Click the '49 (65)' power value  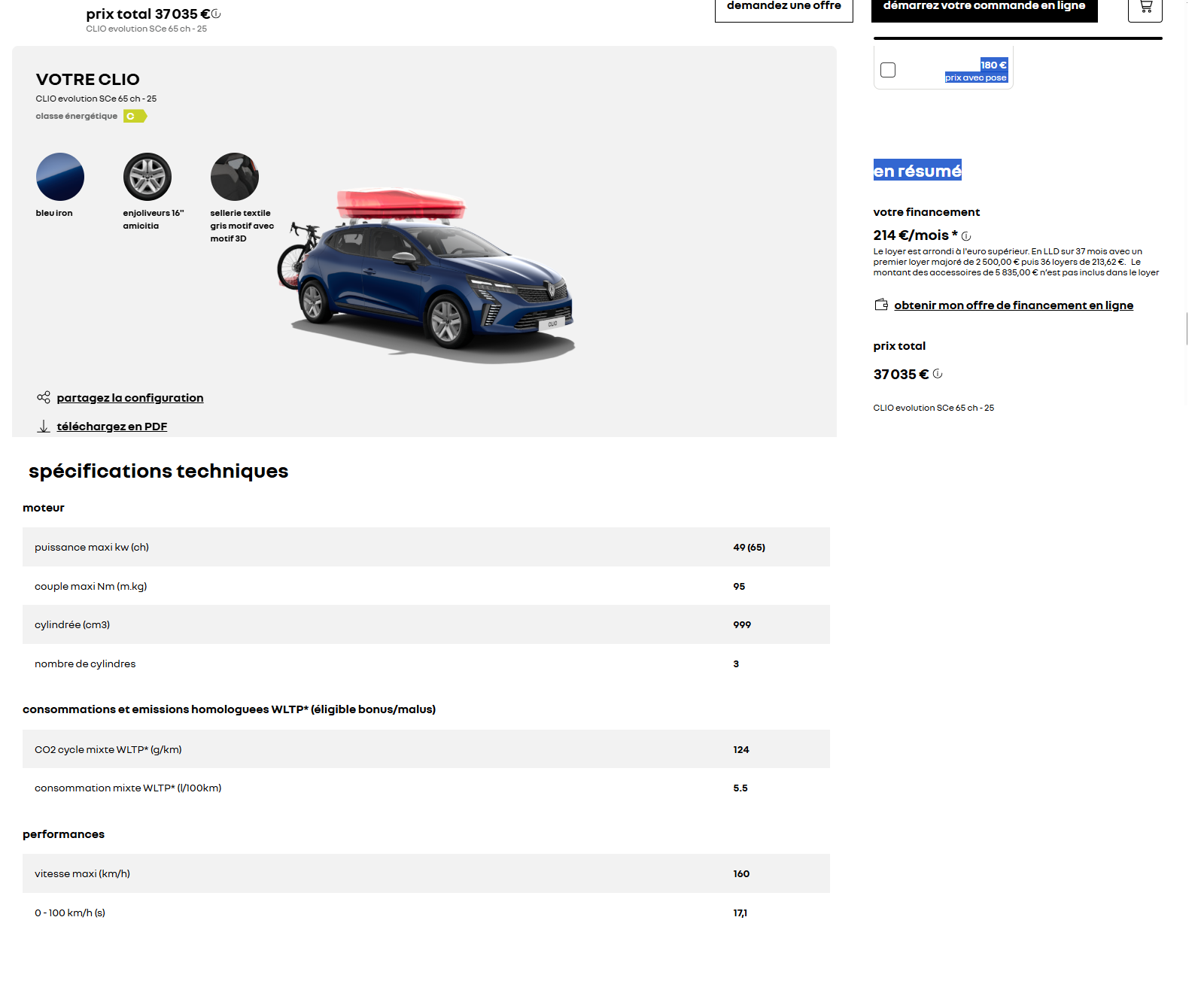(749, 547)
